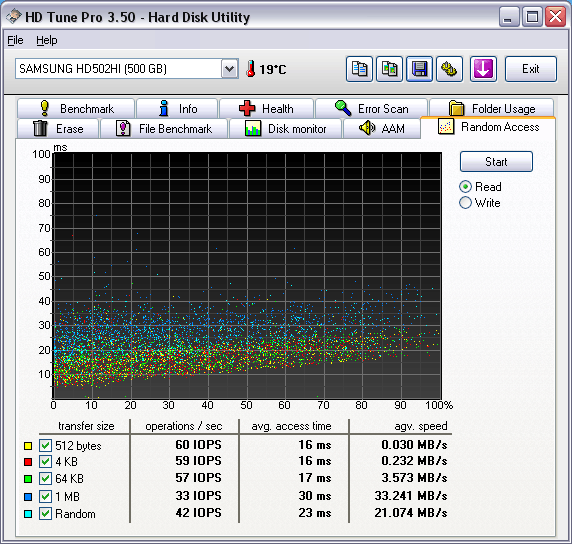Open the Help menu

point(47,40)
